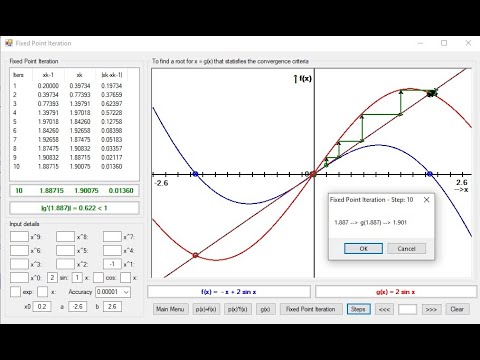
Task: Click the Steps button
Action: click(358, 309)
